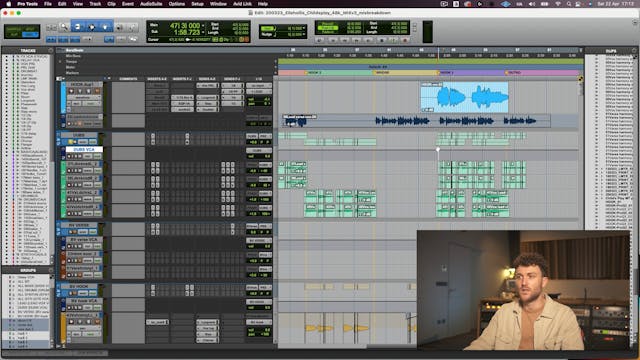Click the HOOK 2 marker
The image size is (640, 360).
pos(314,73)
